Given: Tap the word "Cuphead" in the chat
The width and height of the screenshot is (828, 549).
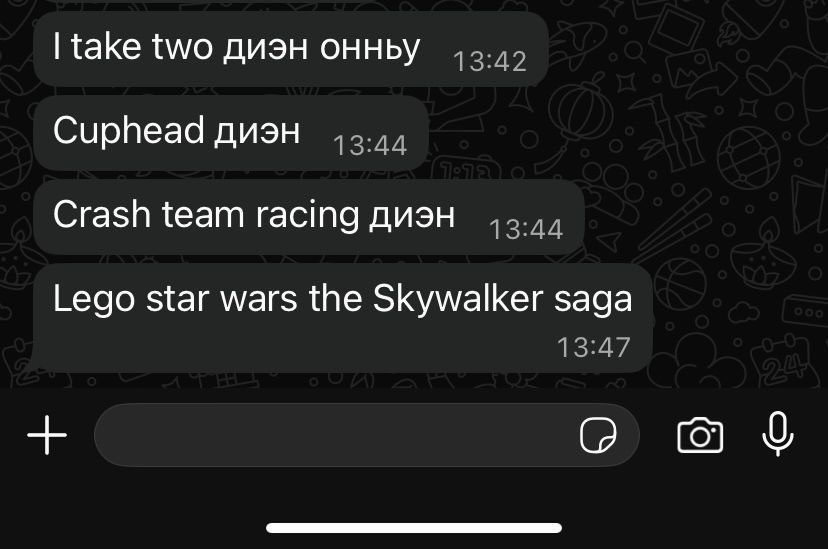Looking at the screenshot, I should (129, 131).
